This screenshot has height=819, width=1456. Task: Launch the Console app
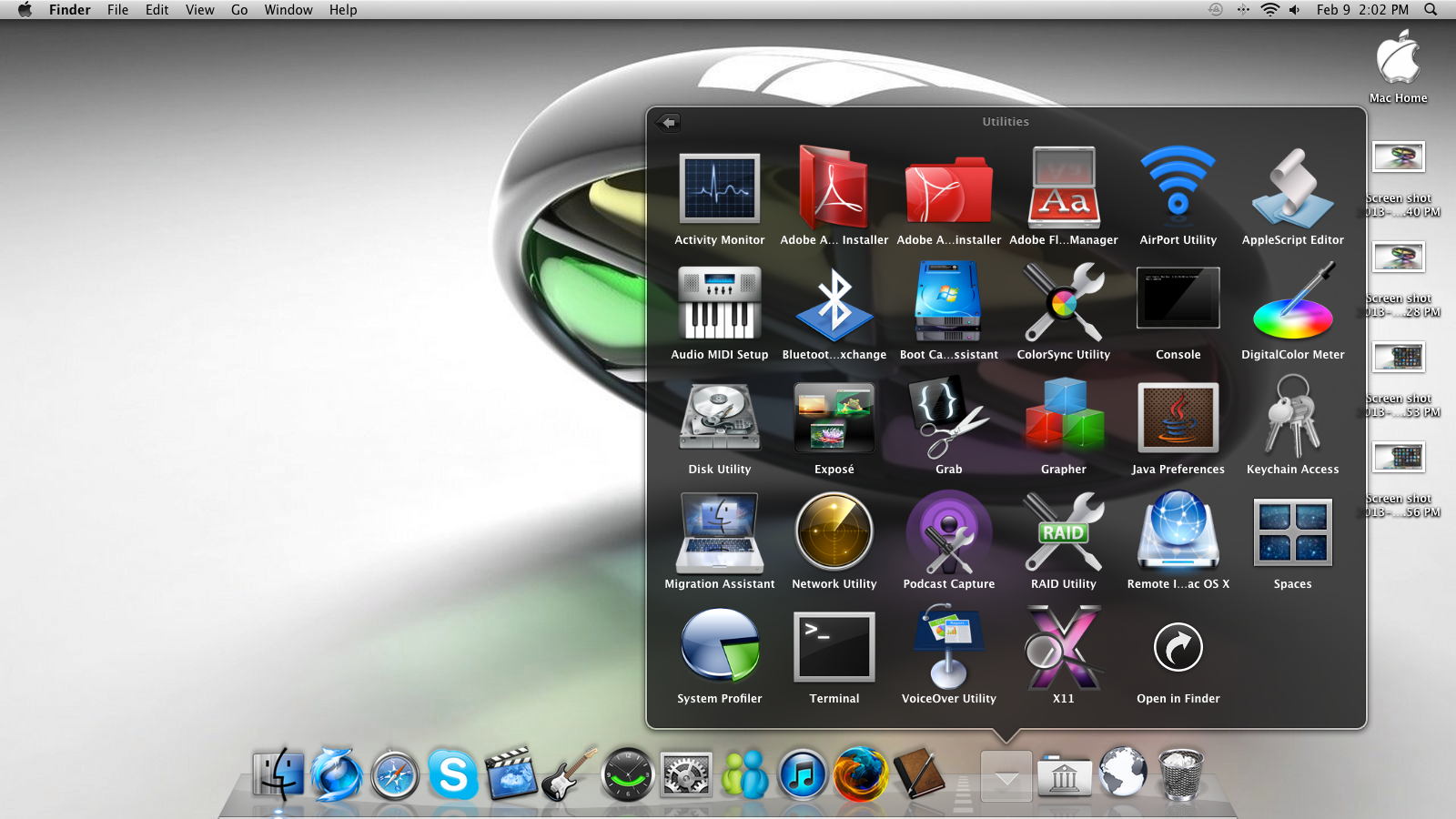tap(1178, 298)
